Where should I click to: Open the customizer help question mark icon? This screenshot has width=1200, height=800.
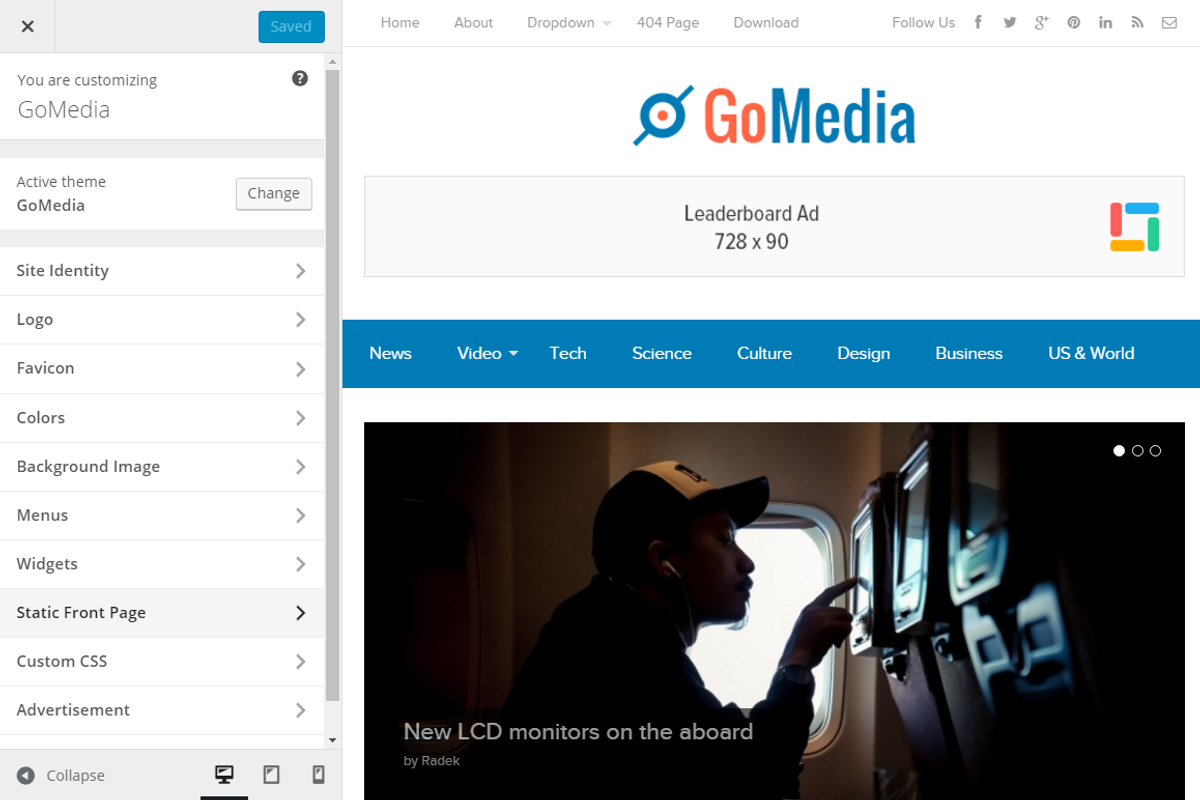pos(300,78)
